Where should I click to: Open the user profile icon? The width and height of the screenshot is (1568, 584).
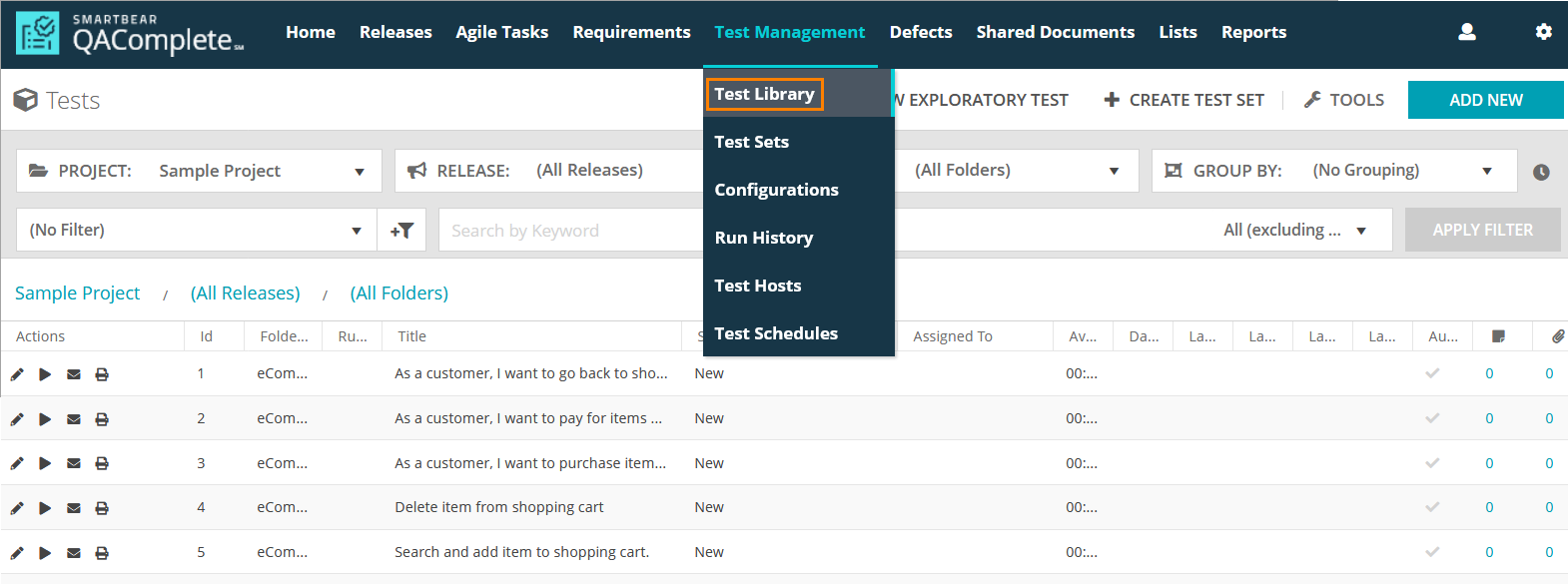pyautogui.click(x=1466, y=32)
